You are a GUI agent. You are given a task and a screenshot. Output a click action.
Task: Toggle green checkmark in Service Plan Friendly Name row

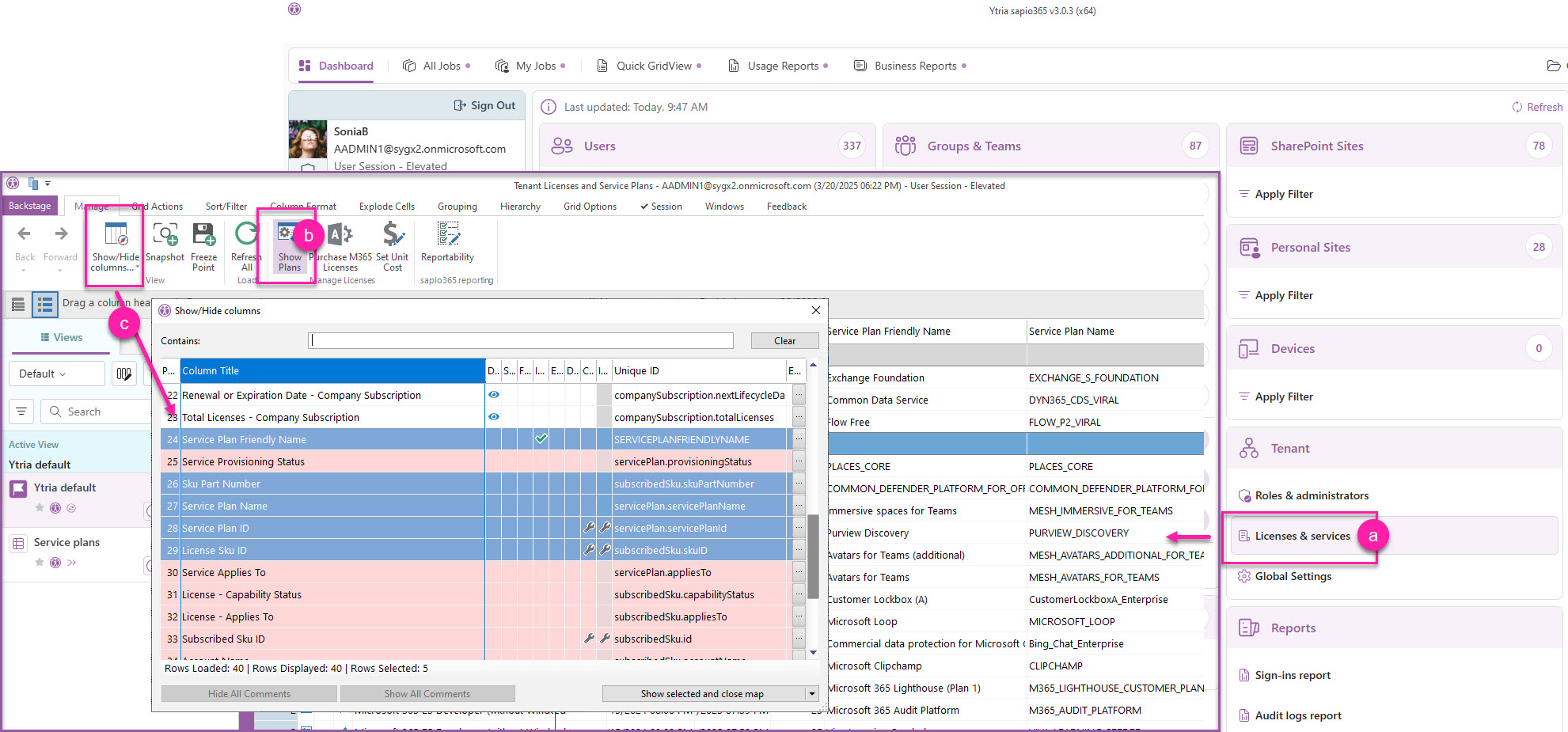click(541, 438)
